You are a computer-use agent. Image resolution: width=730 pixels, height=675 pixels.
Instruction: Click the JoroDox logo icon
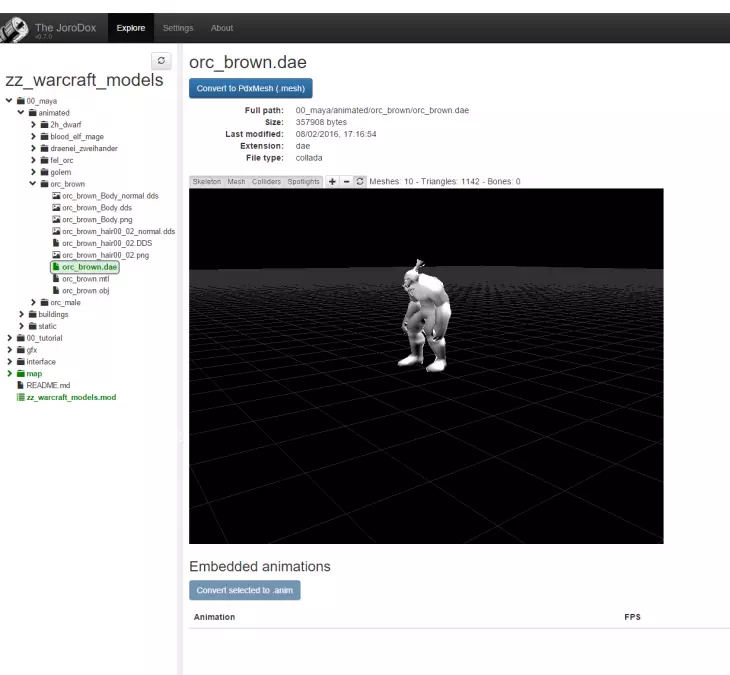[x=14, y=29]
